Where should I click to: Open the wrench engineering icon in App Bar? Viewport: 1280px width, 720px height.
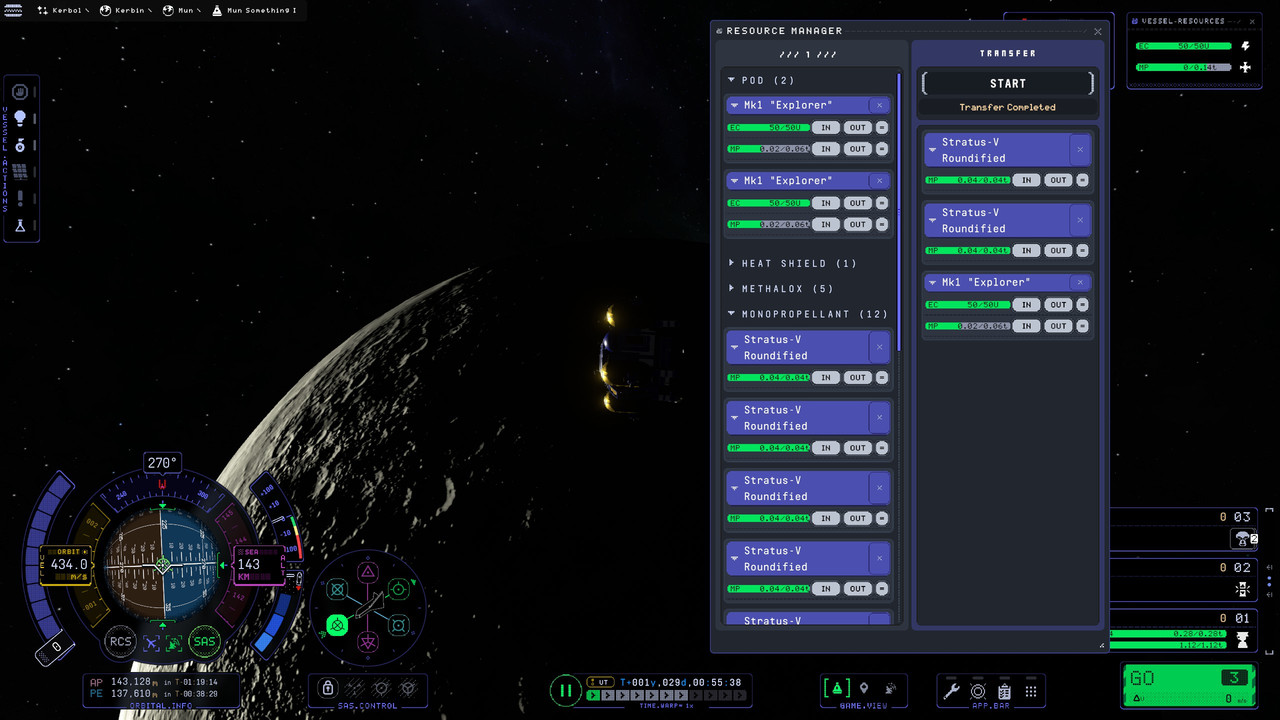click(951, 691)
